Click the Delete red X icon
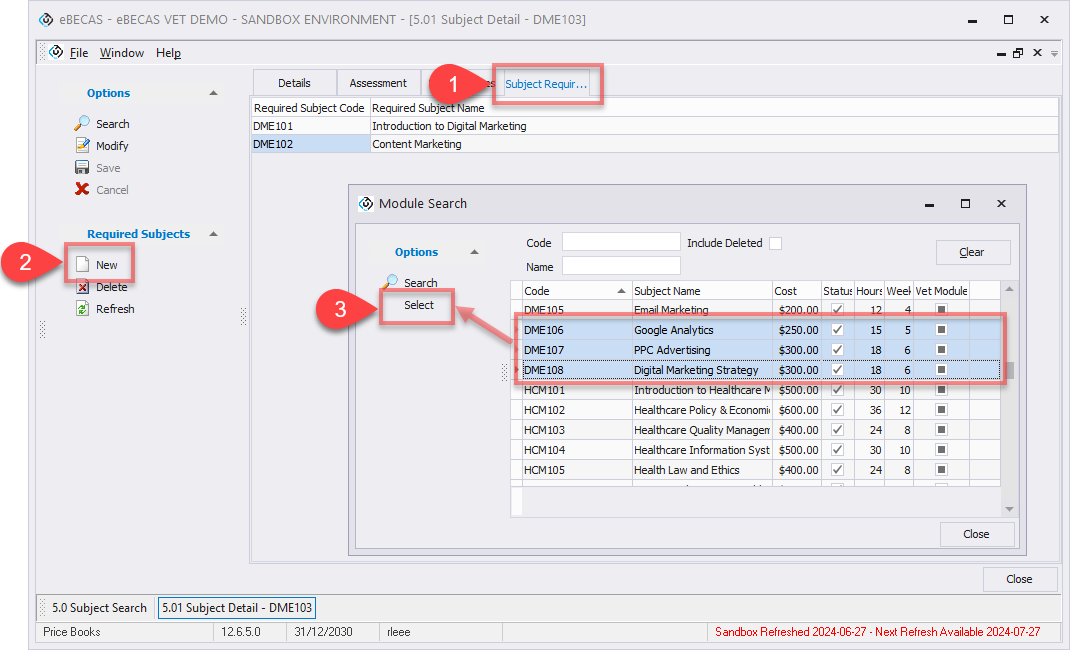This screenshot has width=1070, height=650. tap(83, 287)
